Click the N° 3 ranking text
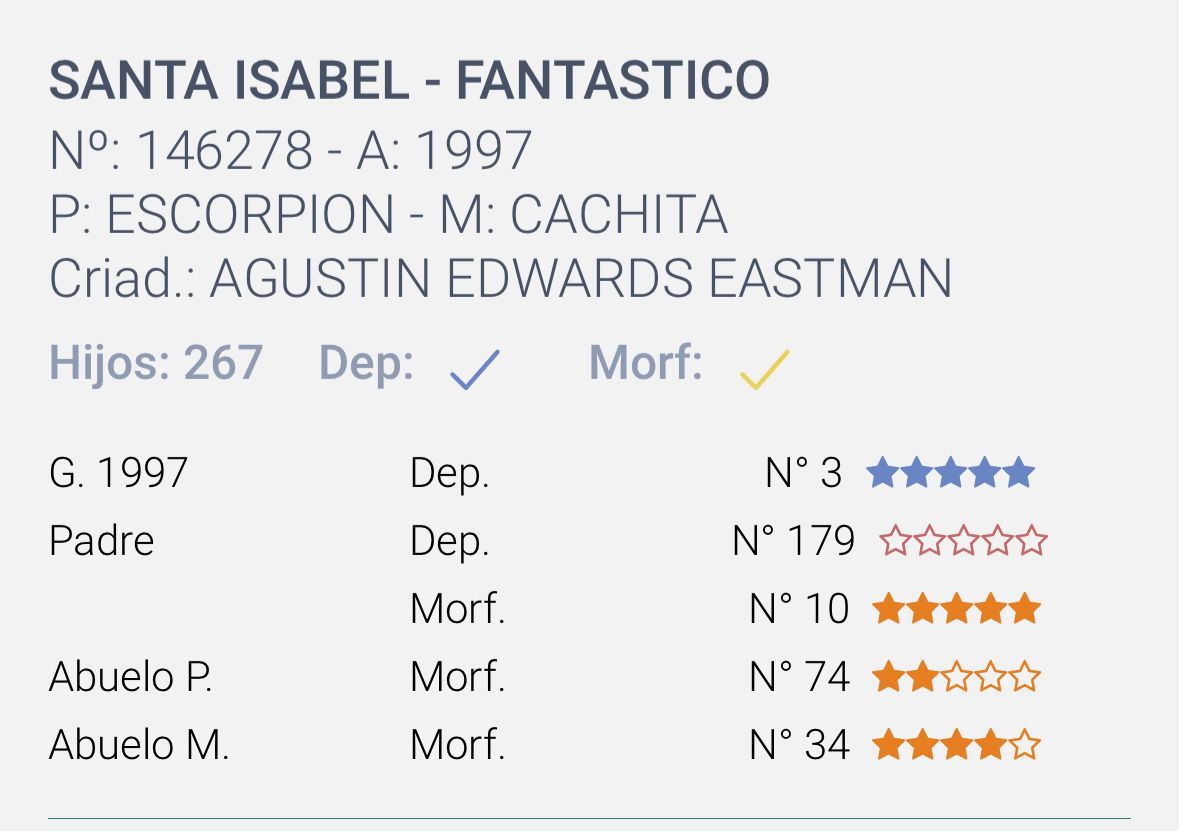Screen dimensions: 1179x831 click(803, 473)
